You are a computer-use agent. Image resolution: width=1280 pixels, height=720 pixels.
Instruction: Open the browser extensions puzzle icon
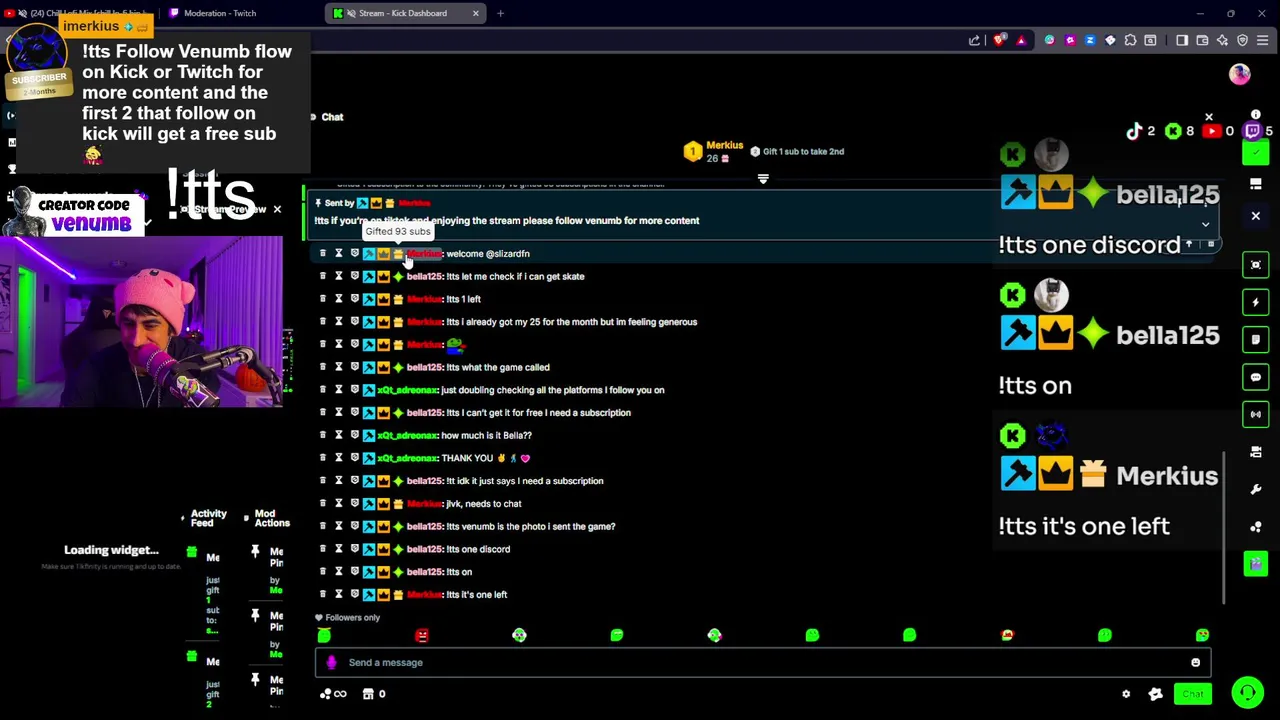[1130, 40]
